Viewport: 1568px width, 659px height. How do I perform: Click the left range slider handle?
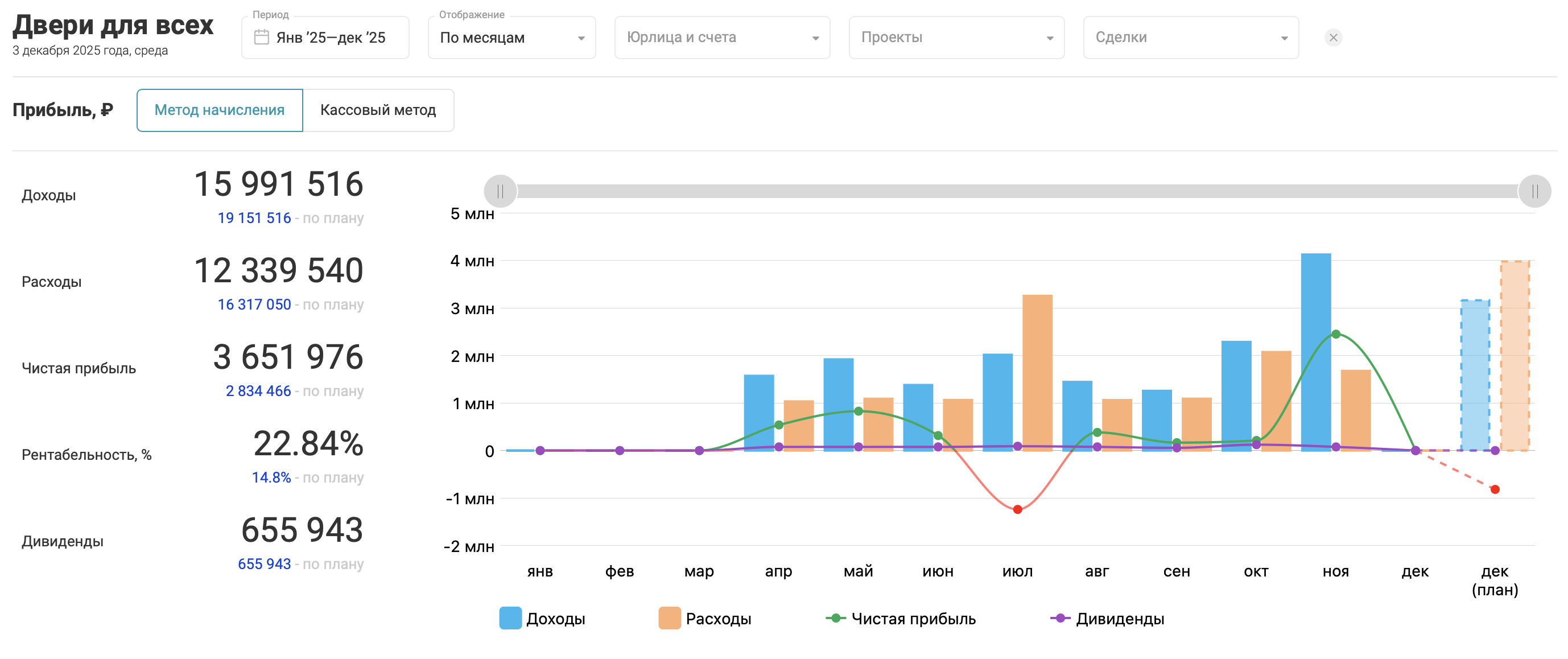pyautogui.click(x=500, y=191)
